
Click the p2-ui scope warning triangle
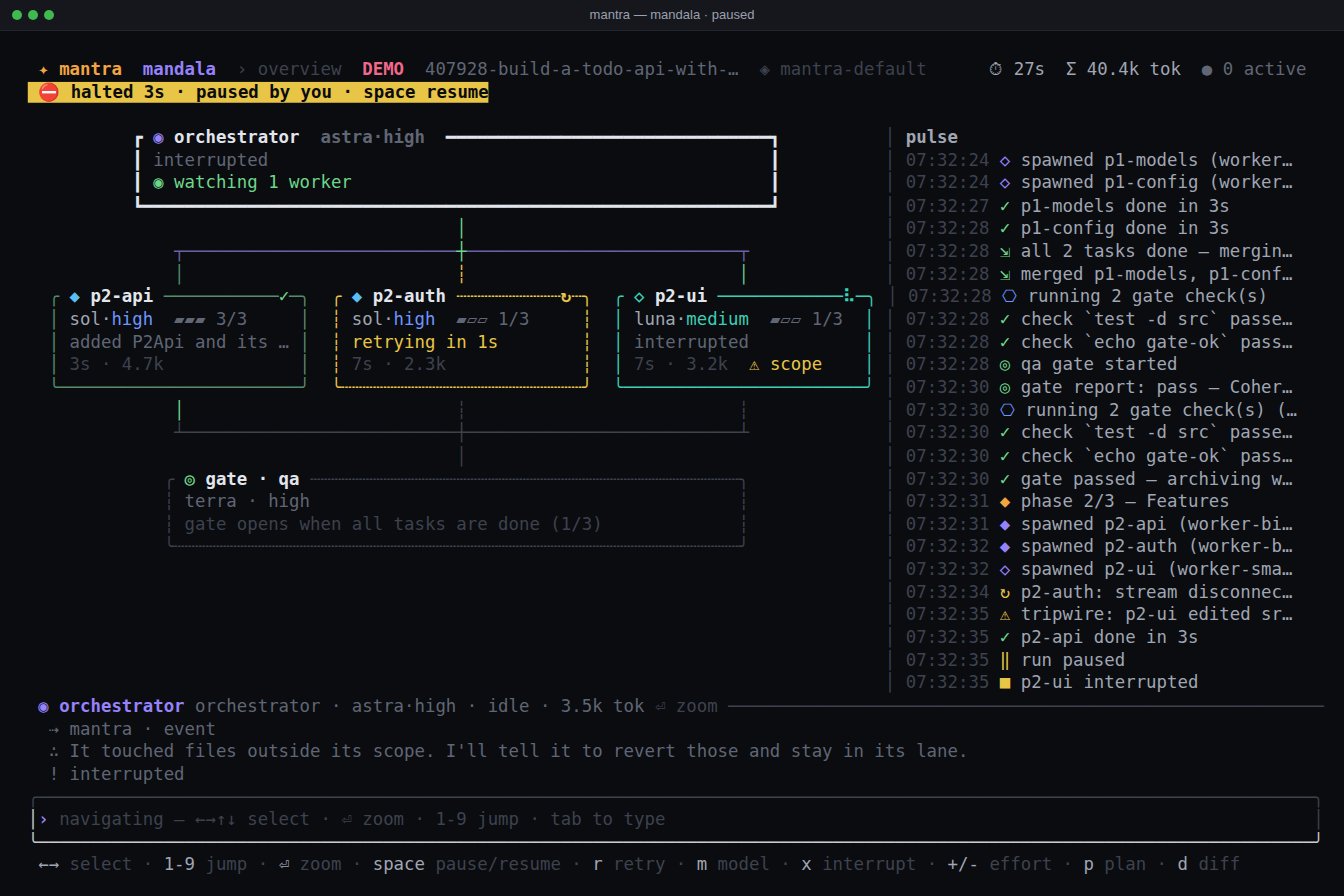(754, 364)
